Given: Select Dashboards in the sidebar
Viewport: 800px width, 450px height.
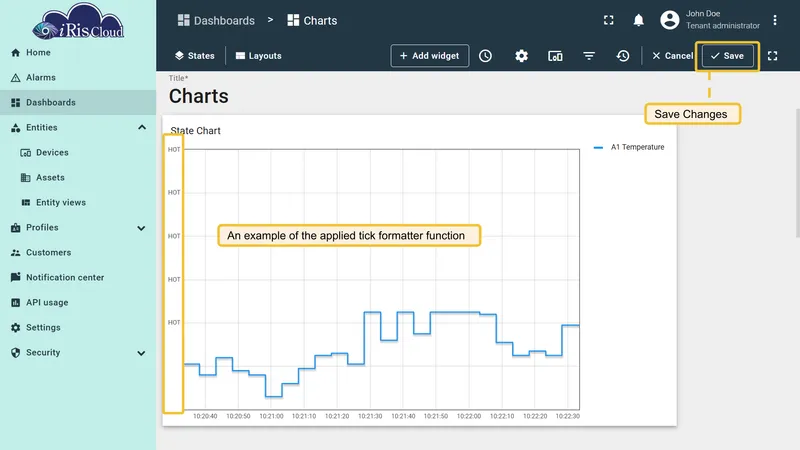Looking at the screenshot, I should [x=78, y=103].
